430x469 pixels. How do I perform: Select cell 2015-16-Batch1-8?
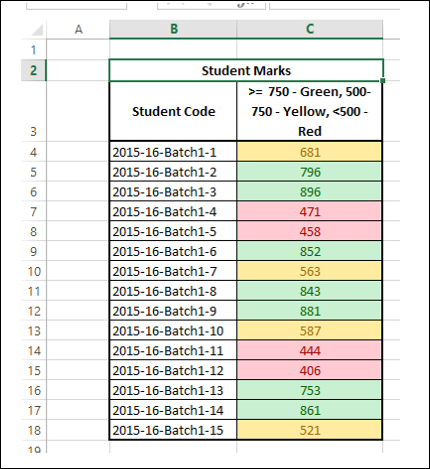[173, 291]
